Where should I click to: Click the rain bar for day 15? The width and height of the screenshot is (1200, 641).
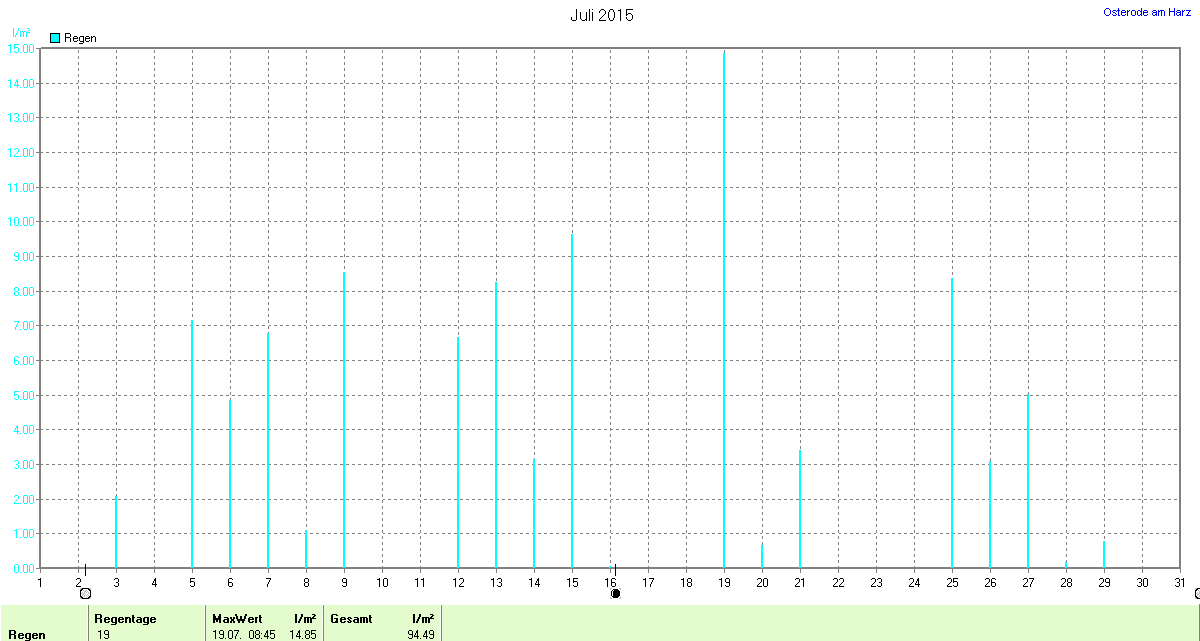coord(572,400)
